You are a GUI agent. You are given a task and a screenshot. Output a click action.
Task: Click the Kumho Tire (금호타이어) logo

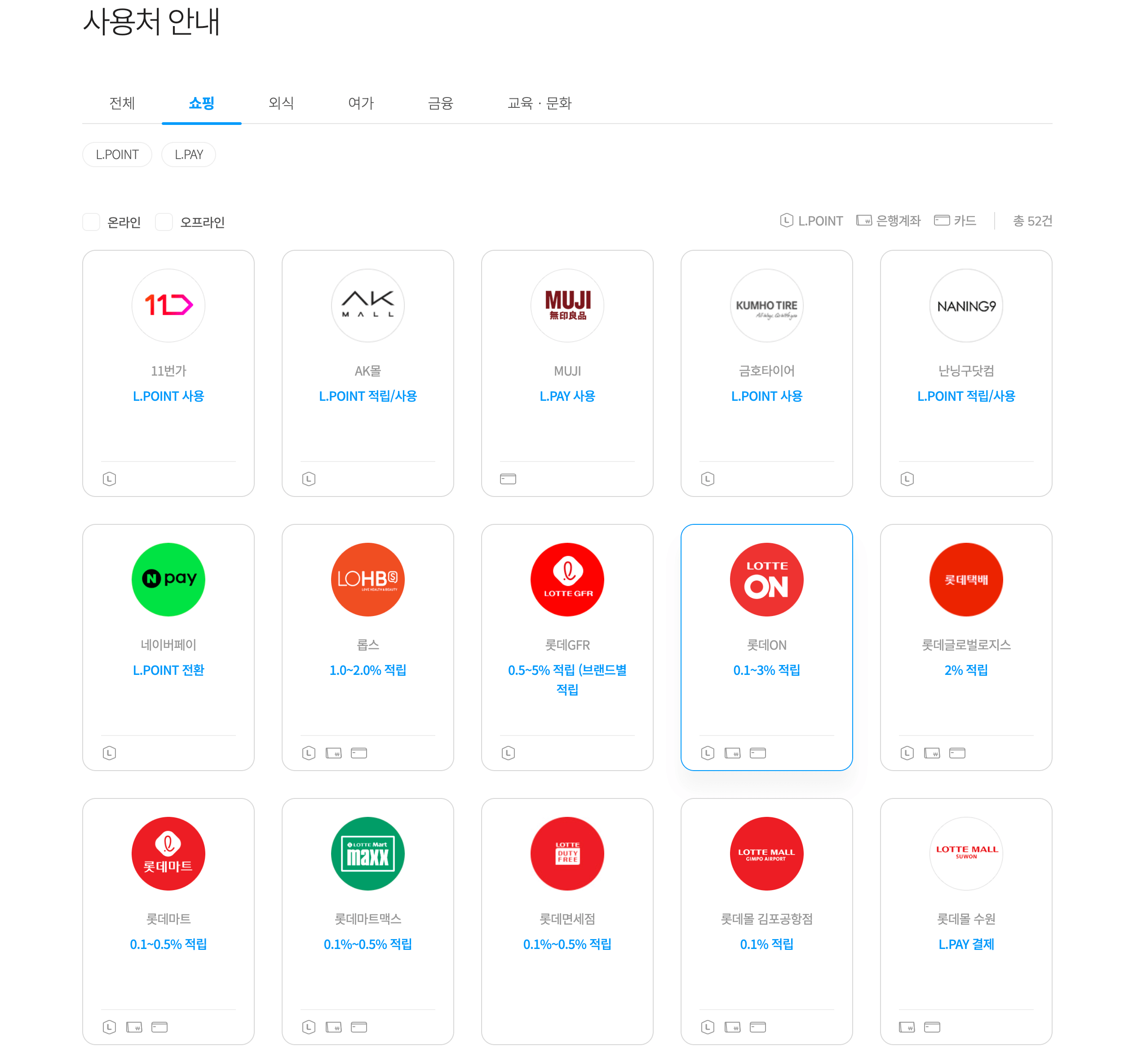pos(766,306)
